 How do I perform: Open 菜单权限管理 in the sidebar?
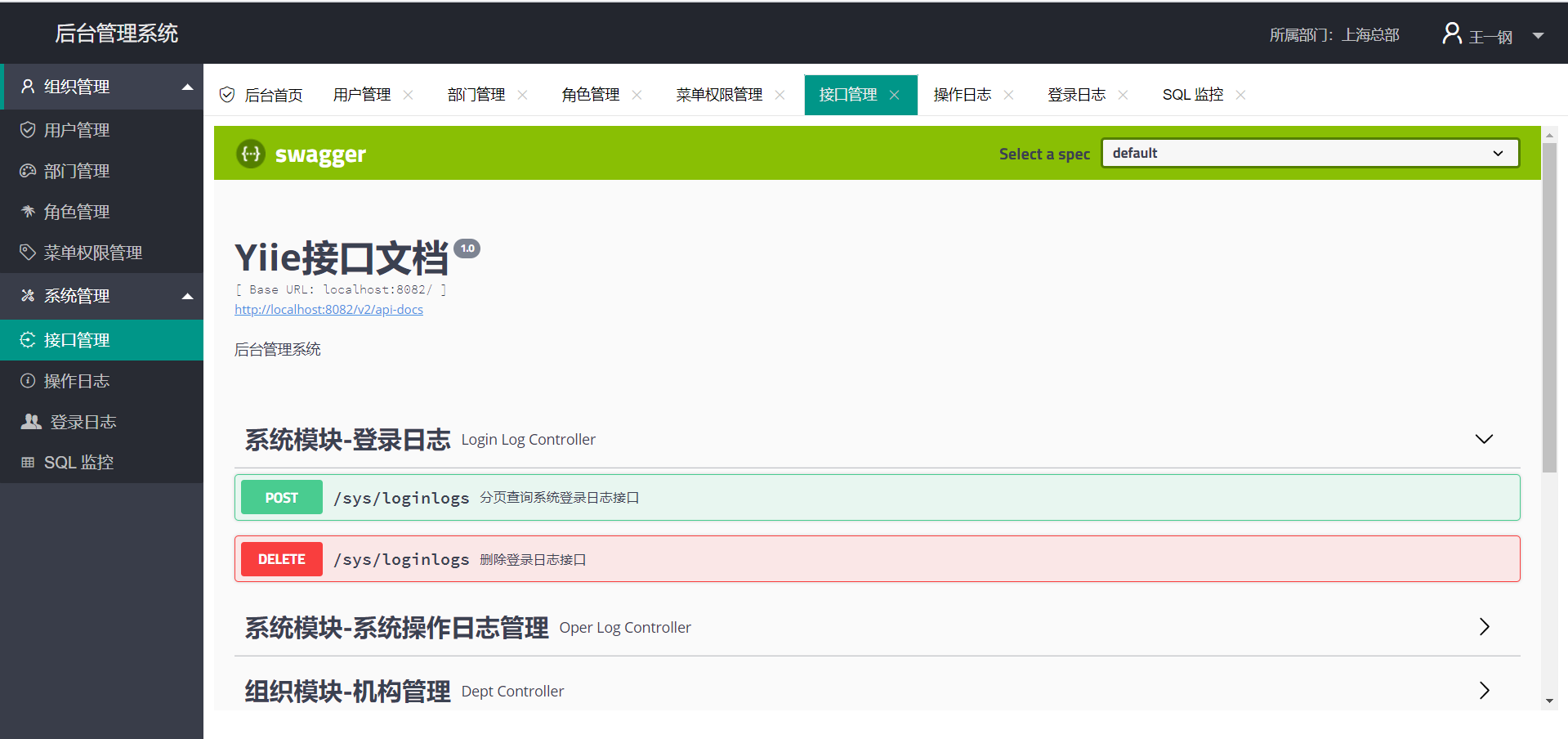tap(101, 253)
